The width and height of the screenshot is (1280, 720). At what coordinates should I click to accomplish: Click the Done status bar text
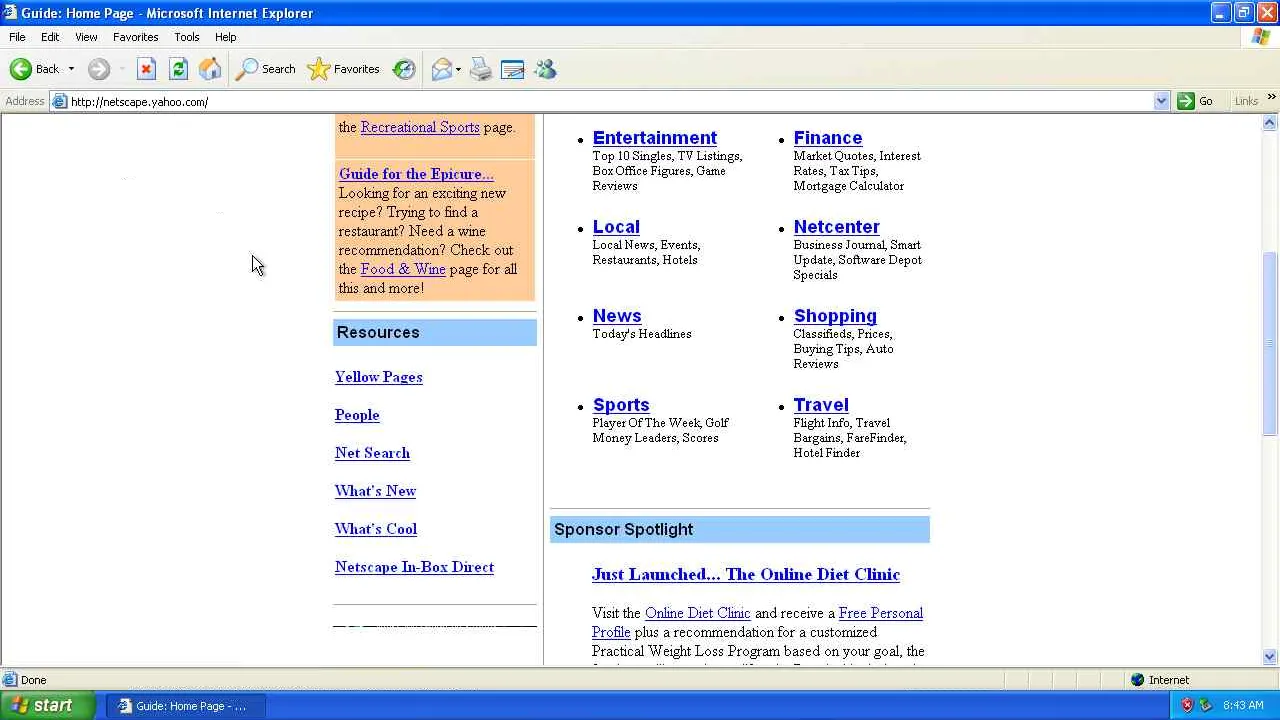tap(33, 680)
